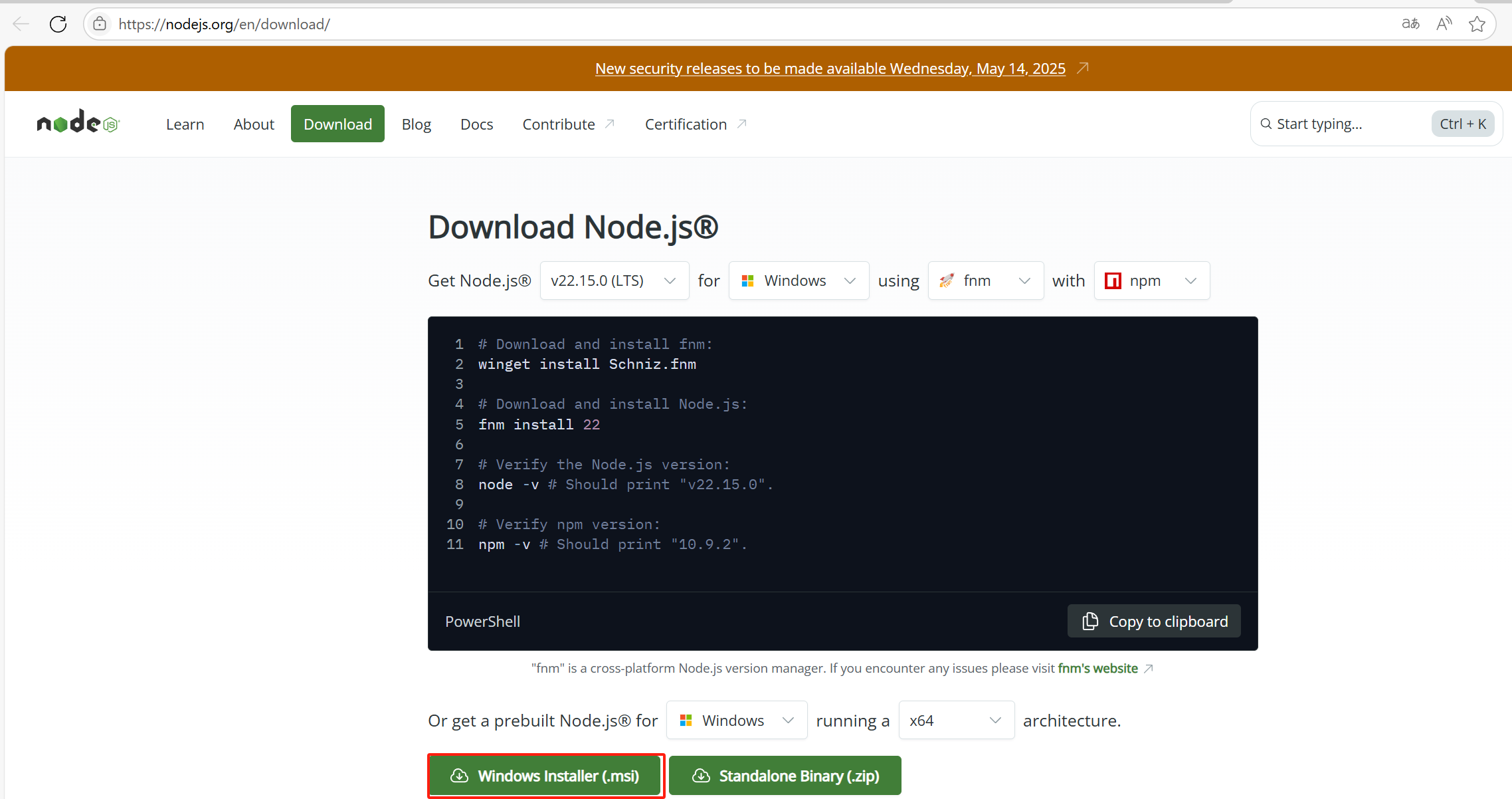The image size is (1512, 799).
Task: Click the 'Download Node.js®' heading
Action: 573,227
